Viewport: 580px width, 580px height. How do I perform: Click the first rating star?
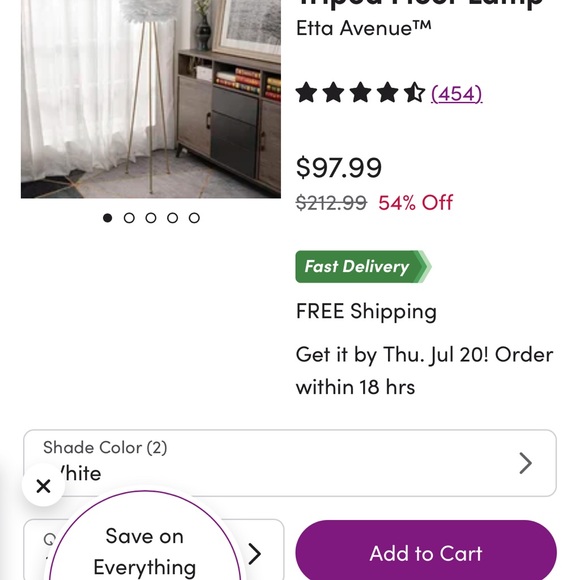(x=307, y=92)
